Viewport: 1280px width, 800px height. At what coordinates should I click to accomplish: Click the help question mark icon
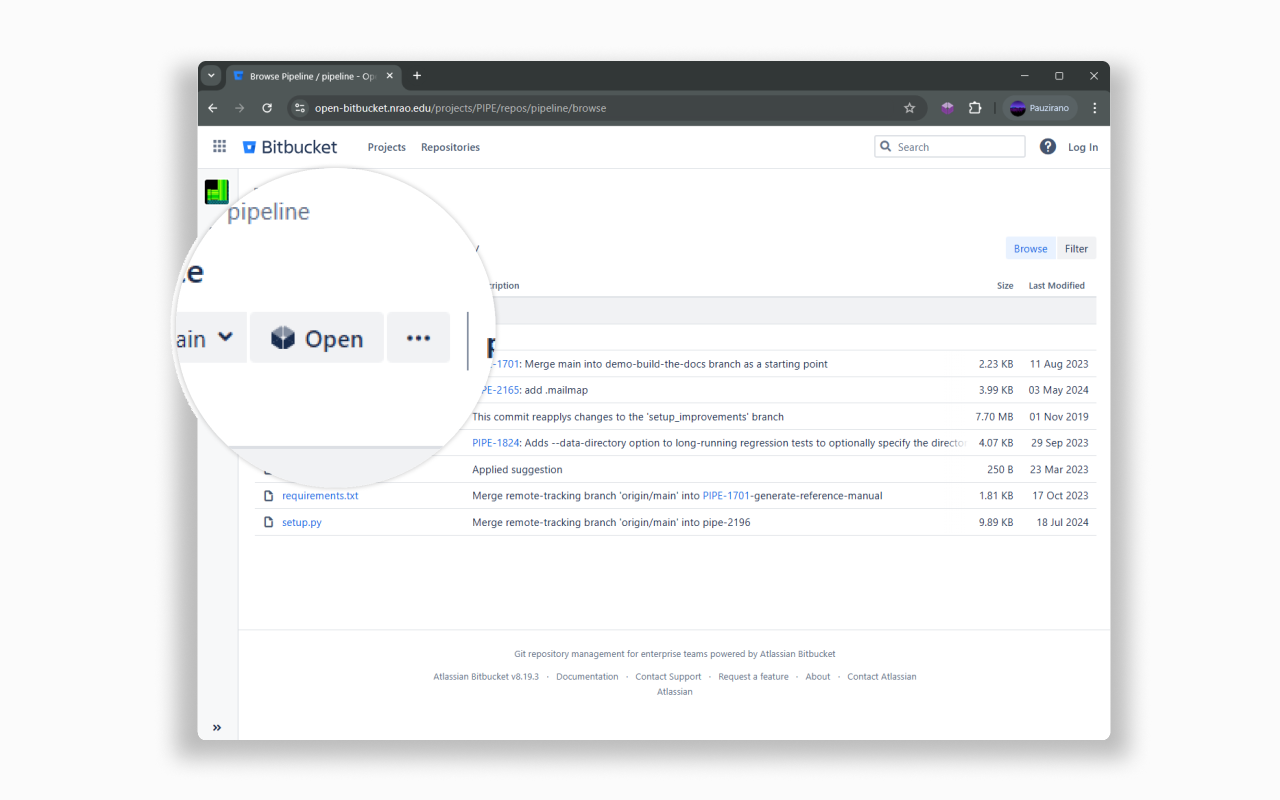pyautogui.click(x=1047, y=146)
